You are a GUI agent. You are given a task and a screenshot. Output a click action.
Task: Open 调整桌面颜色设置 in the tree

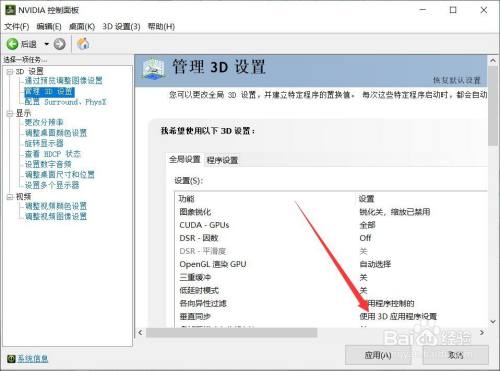56,133
